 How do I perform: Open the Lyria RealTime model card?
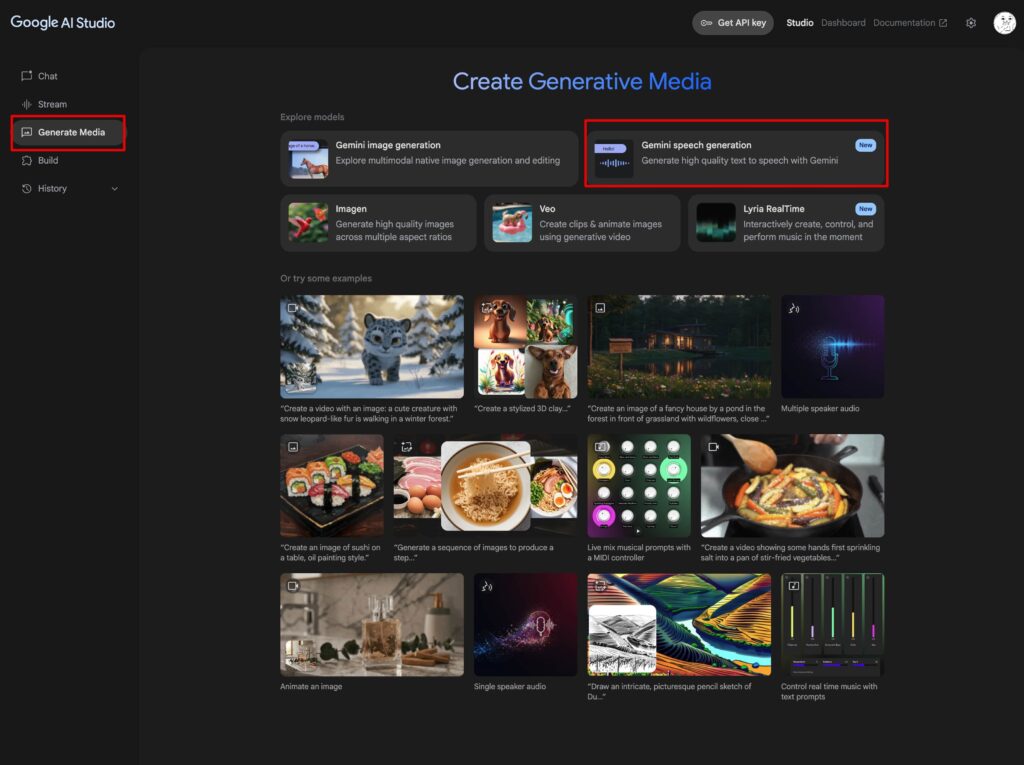tap(786, 223)
